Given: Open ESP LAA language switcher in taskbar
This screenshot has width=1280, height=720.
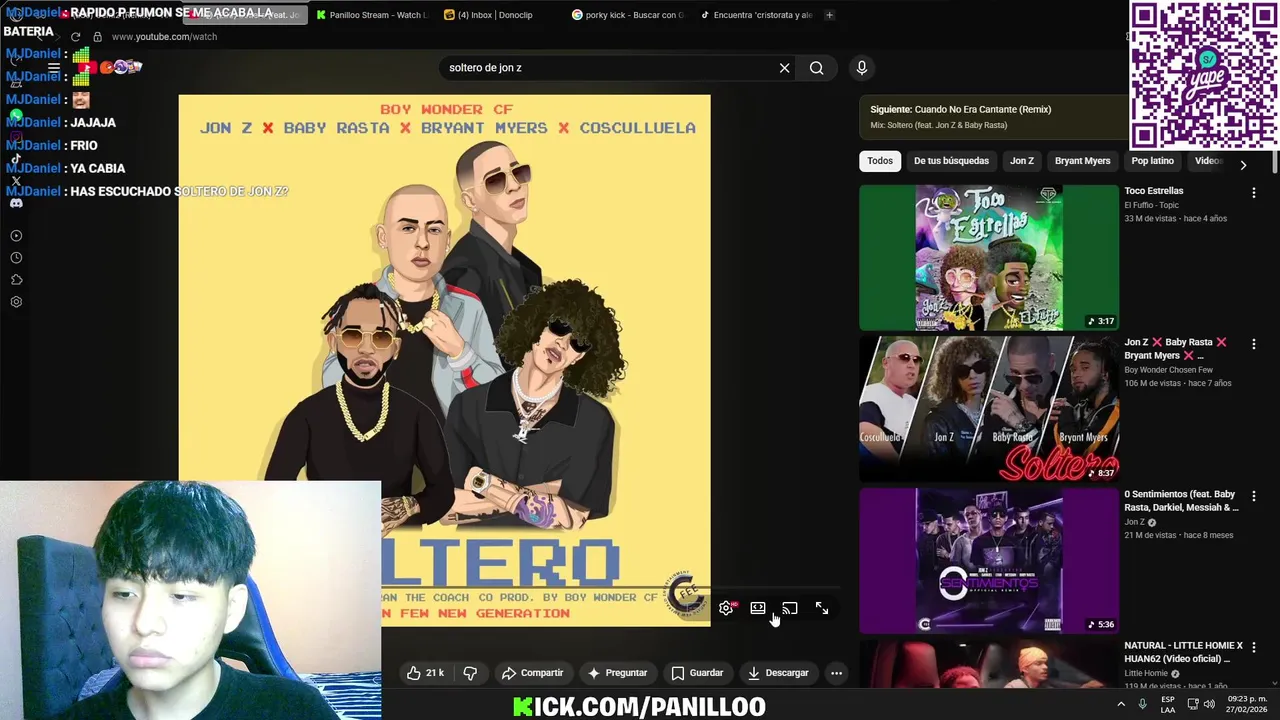Looking at the screenshot, I should pos(1168,704).
